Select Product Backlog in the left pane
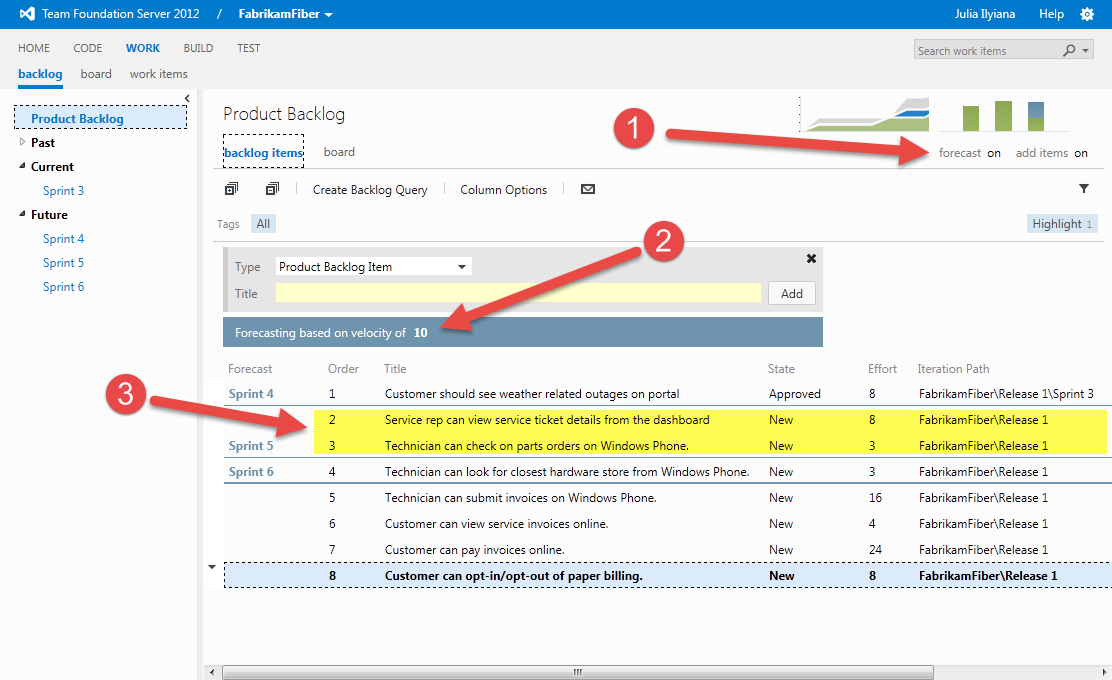 coord(101,118)
